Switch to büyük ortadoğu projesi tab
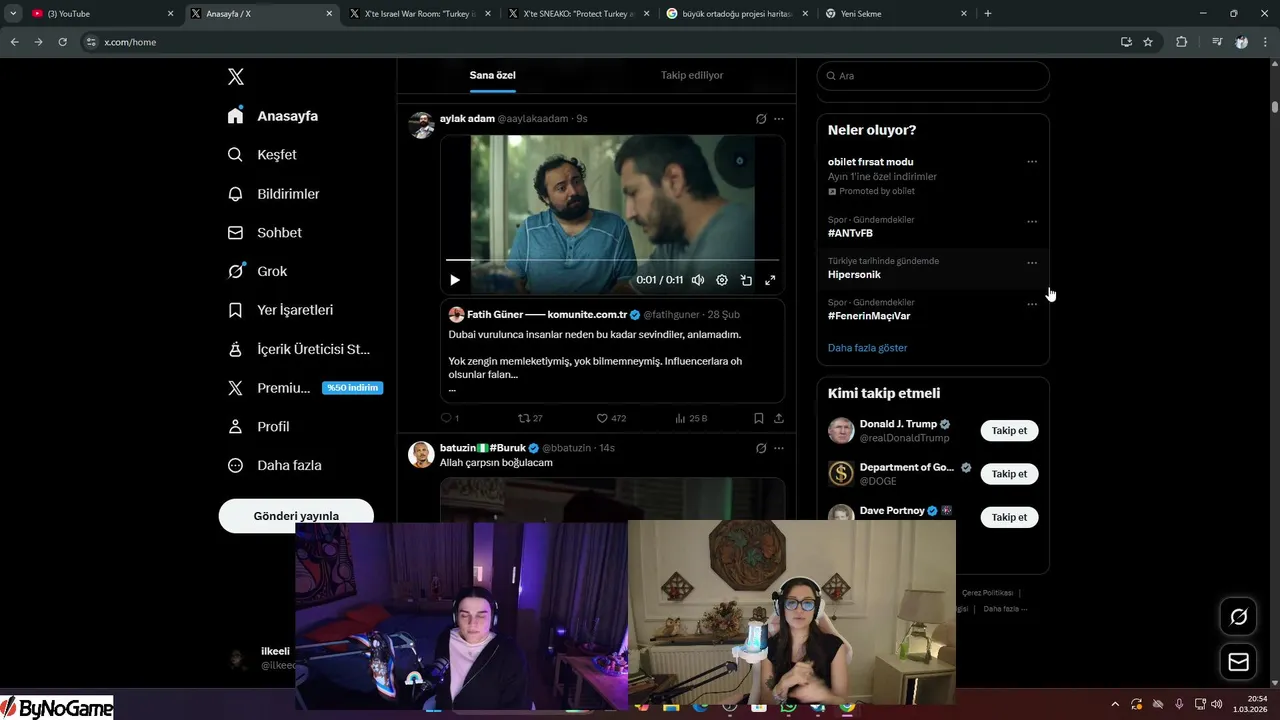This screenshot has width=1280, height=720. point(737,14)
